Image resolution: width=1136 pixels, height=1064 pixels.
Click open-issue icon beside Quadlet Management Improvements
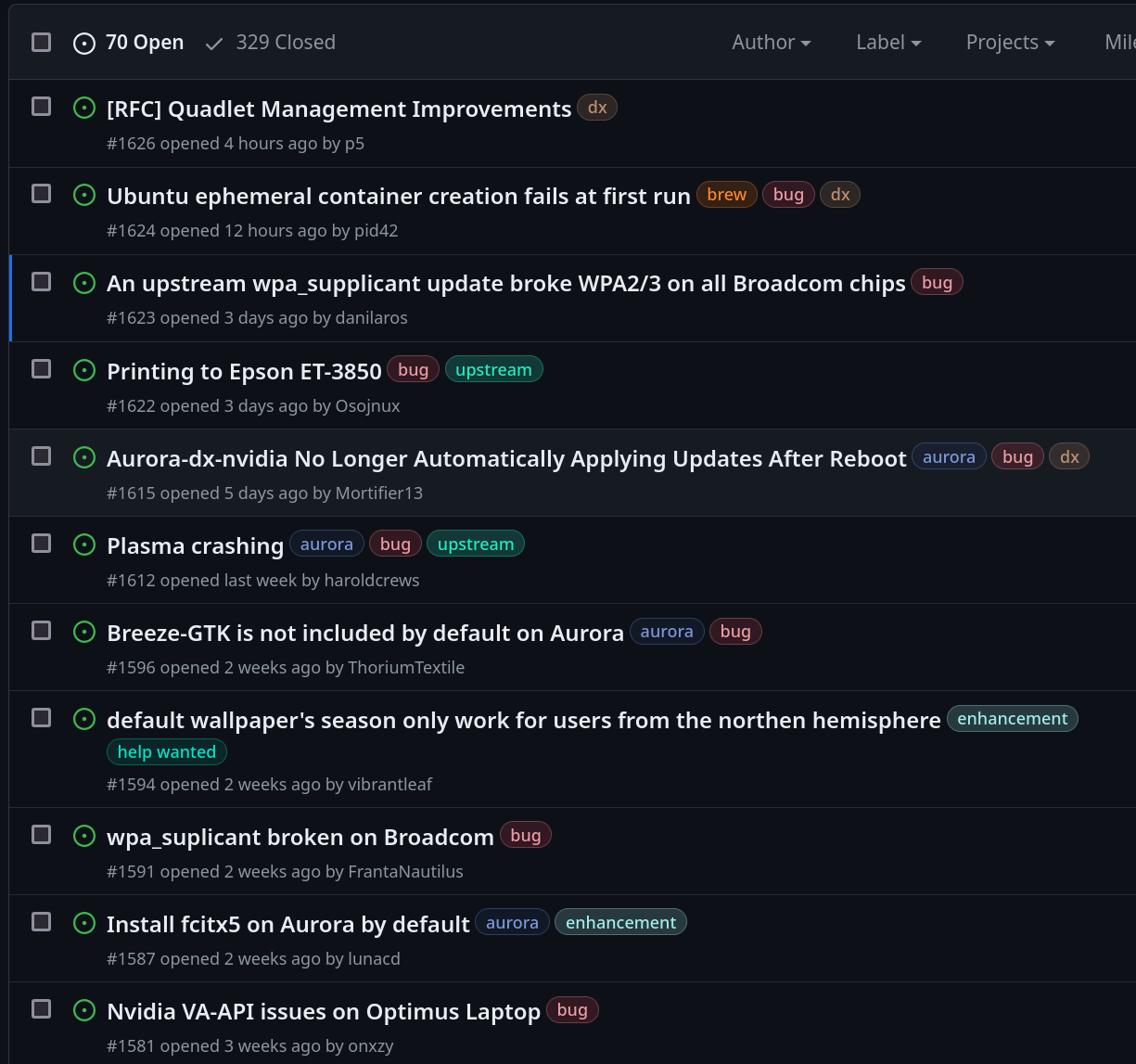(x=84, y=108)
